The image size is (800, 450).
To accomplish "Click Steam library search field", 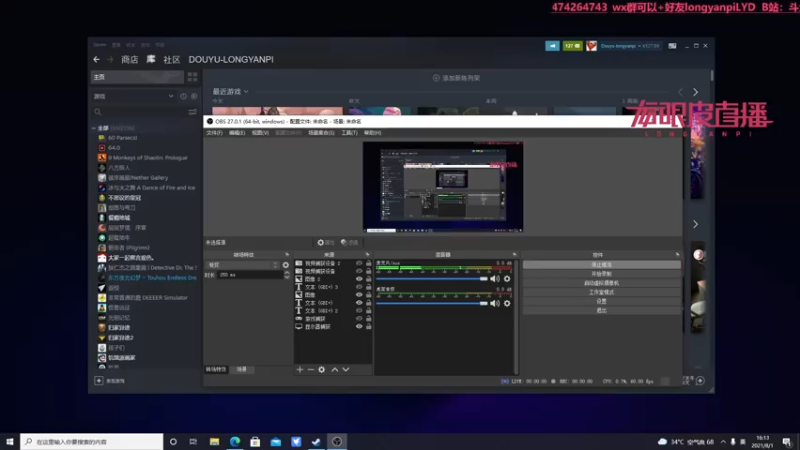I will click(x=139, y=112).
